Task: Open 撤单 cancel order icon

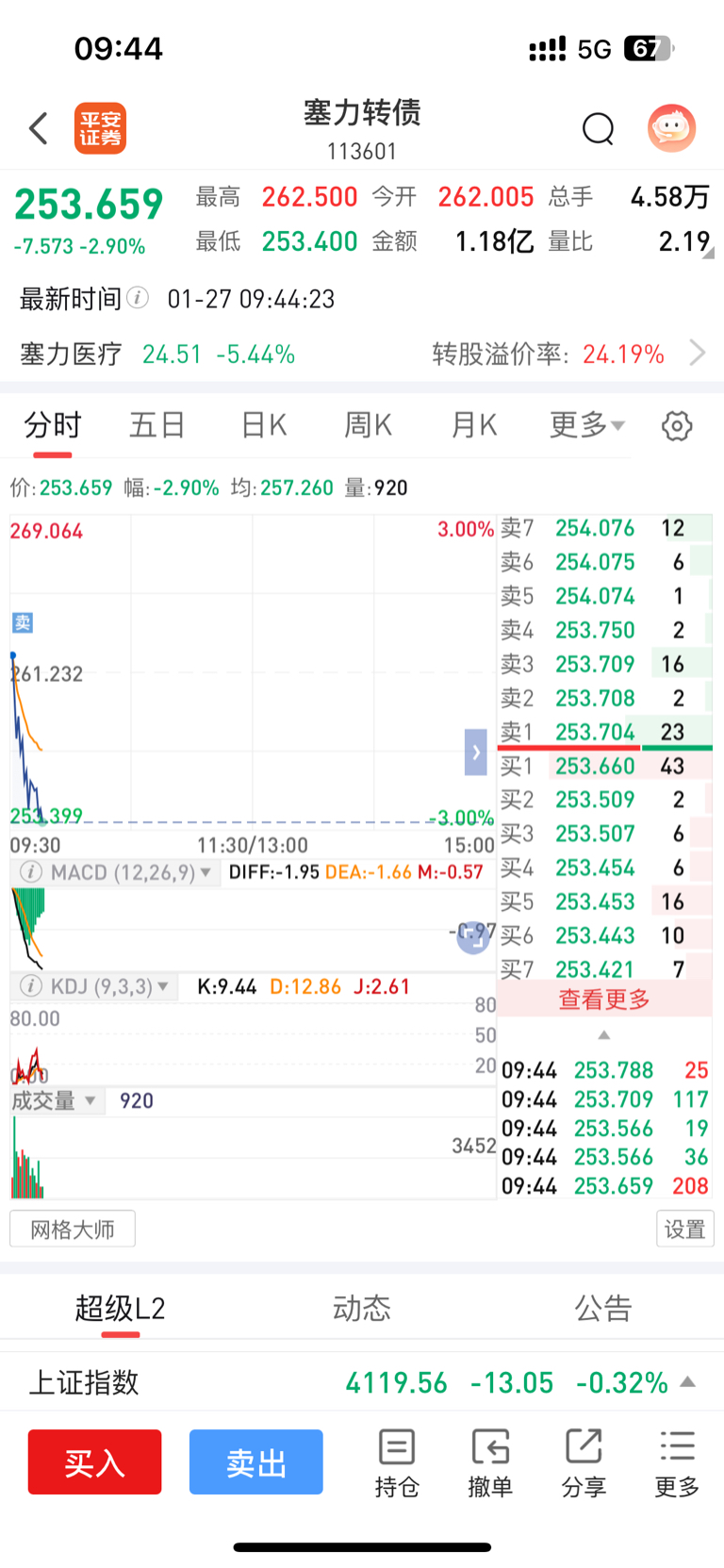Action: point(490,1463)
